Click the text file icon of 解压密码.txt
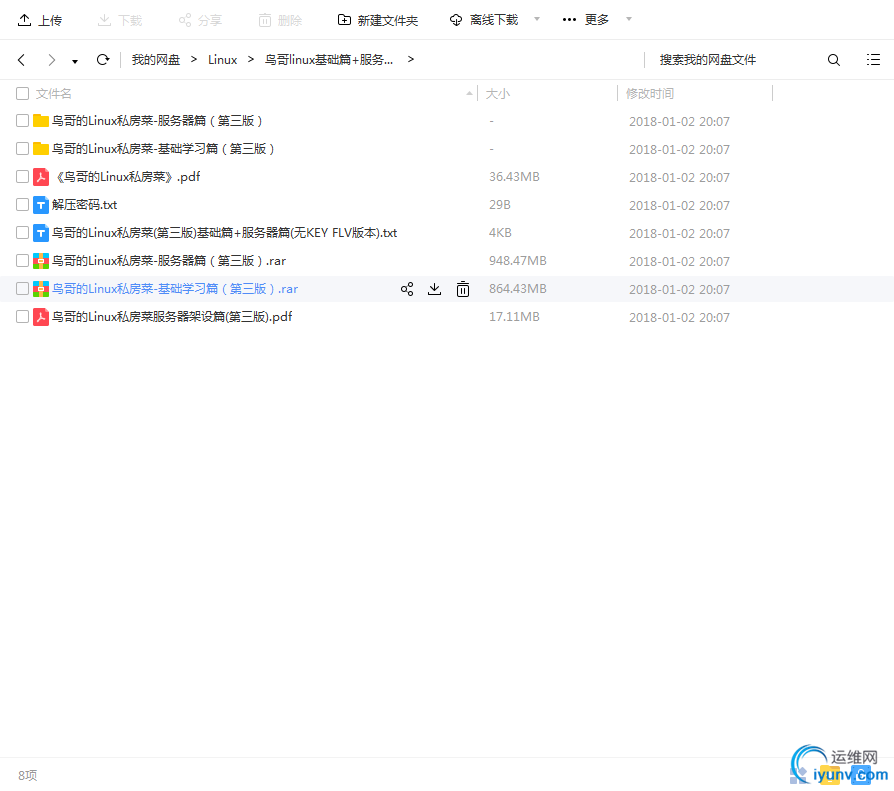The image size is (894, 791). coord(40,205)
